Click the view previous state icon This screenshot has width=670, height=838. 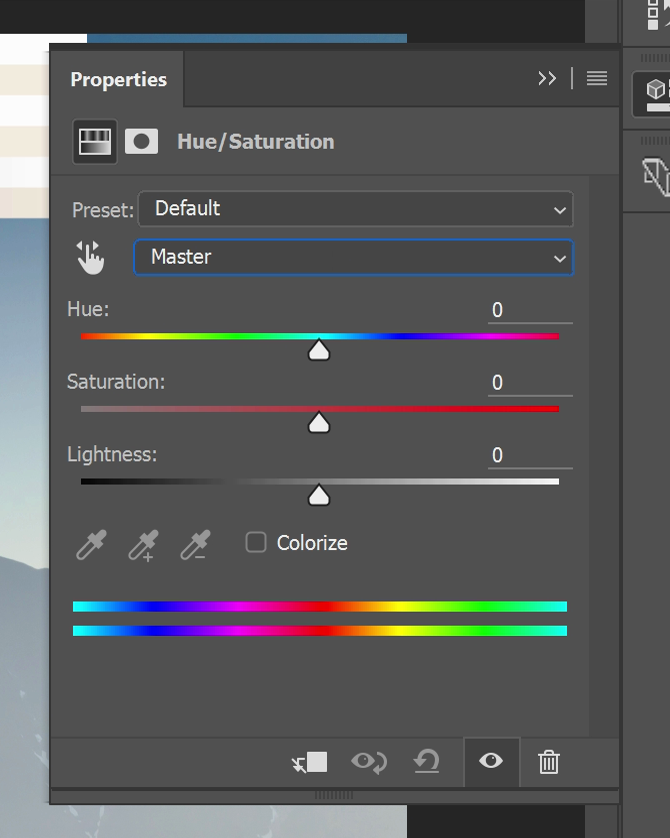(x=369, y=762)
